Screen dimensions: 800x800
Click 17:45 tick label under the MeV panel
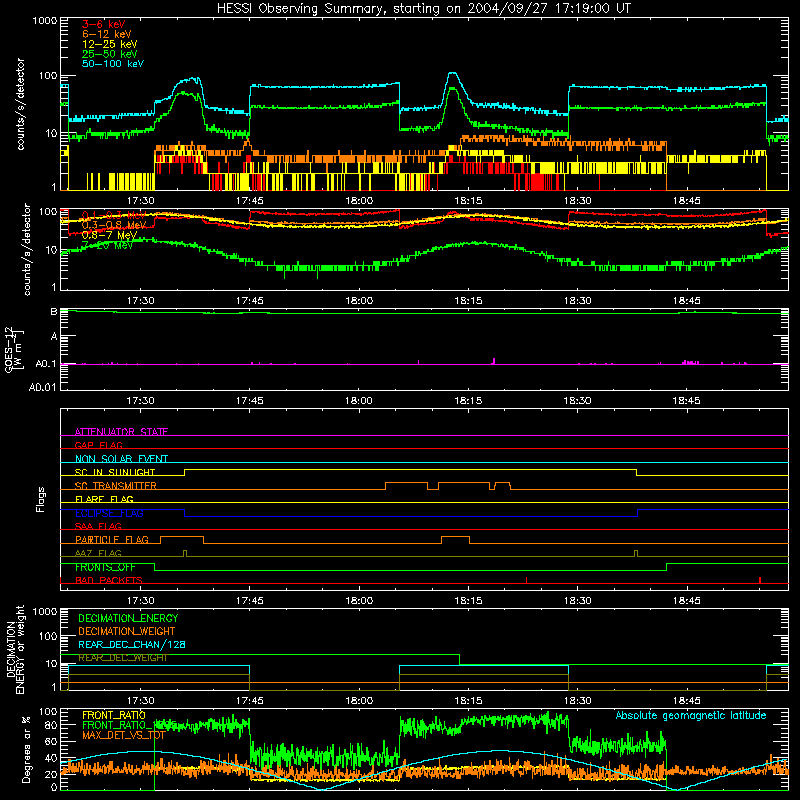point(249,301)
